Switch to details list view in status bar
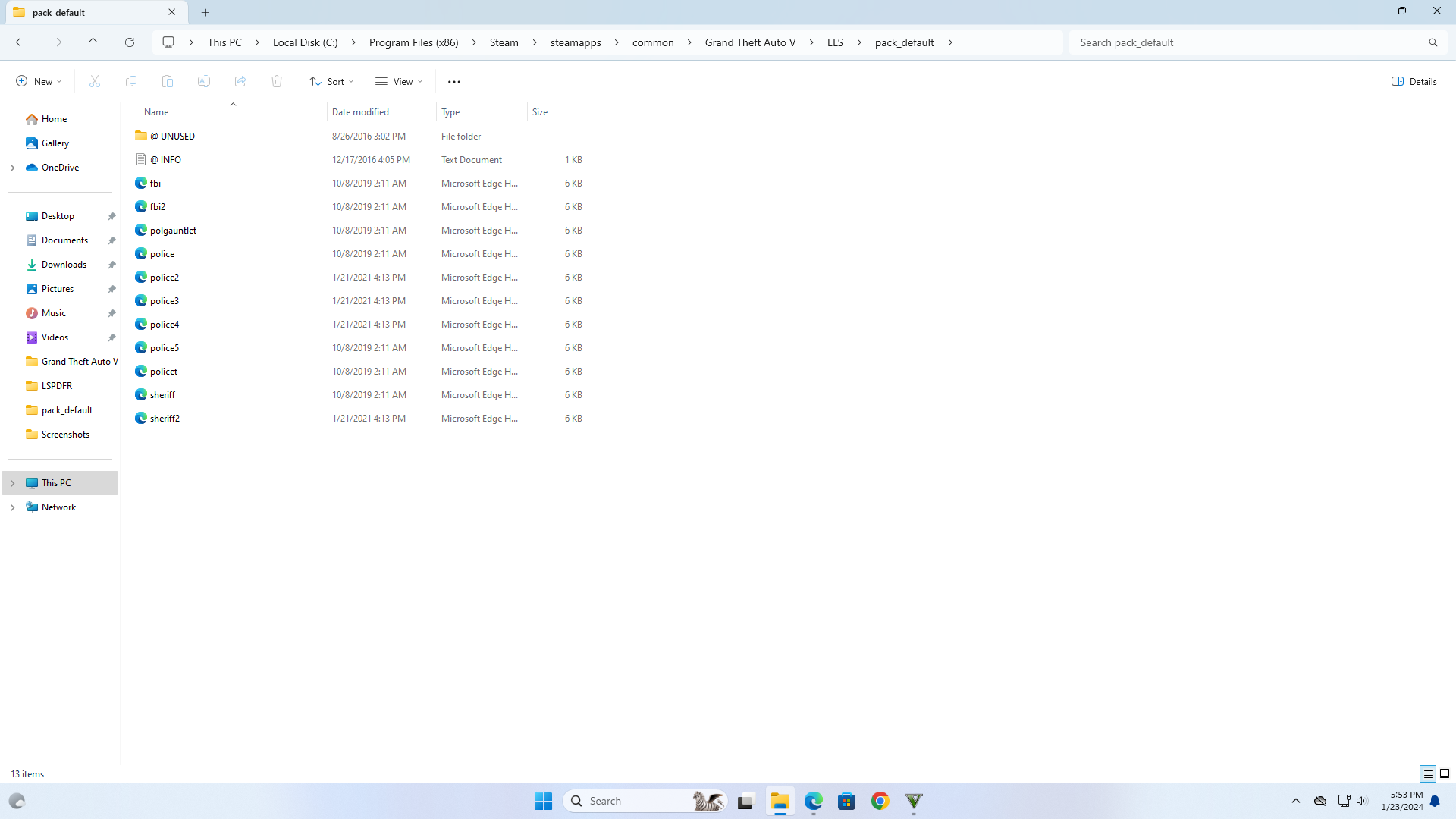Screen dimensions: 1456x819 [1428, 773]
